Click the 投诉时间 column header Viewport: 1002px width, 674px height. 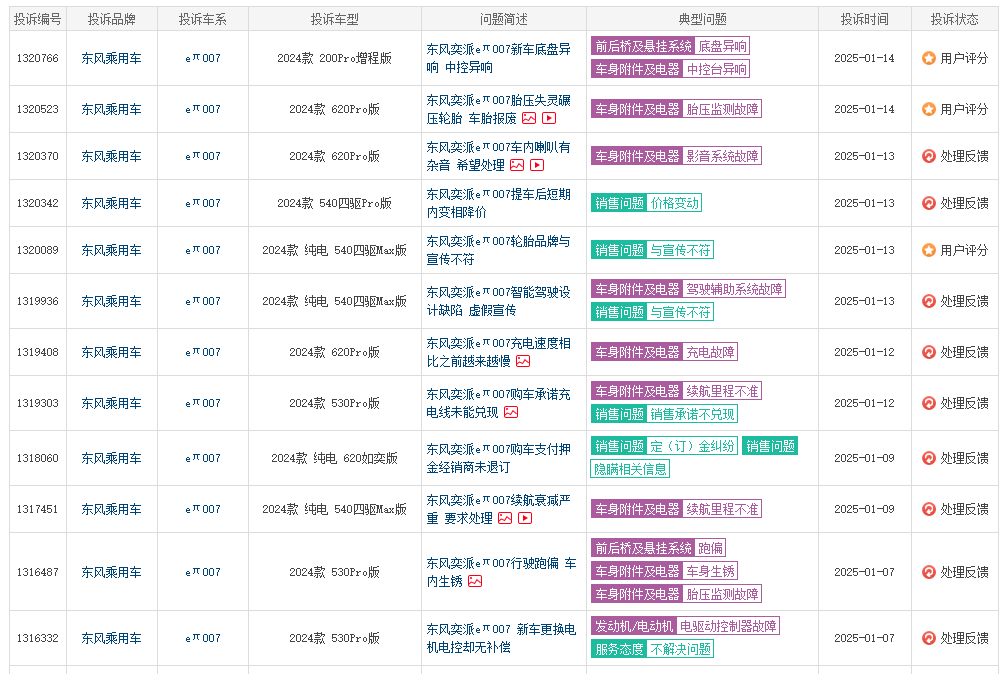(x=865, y=19)
